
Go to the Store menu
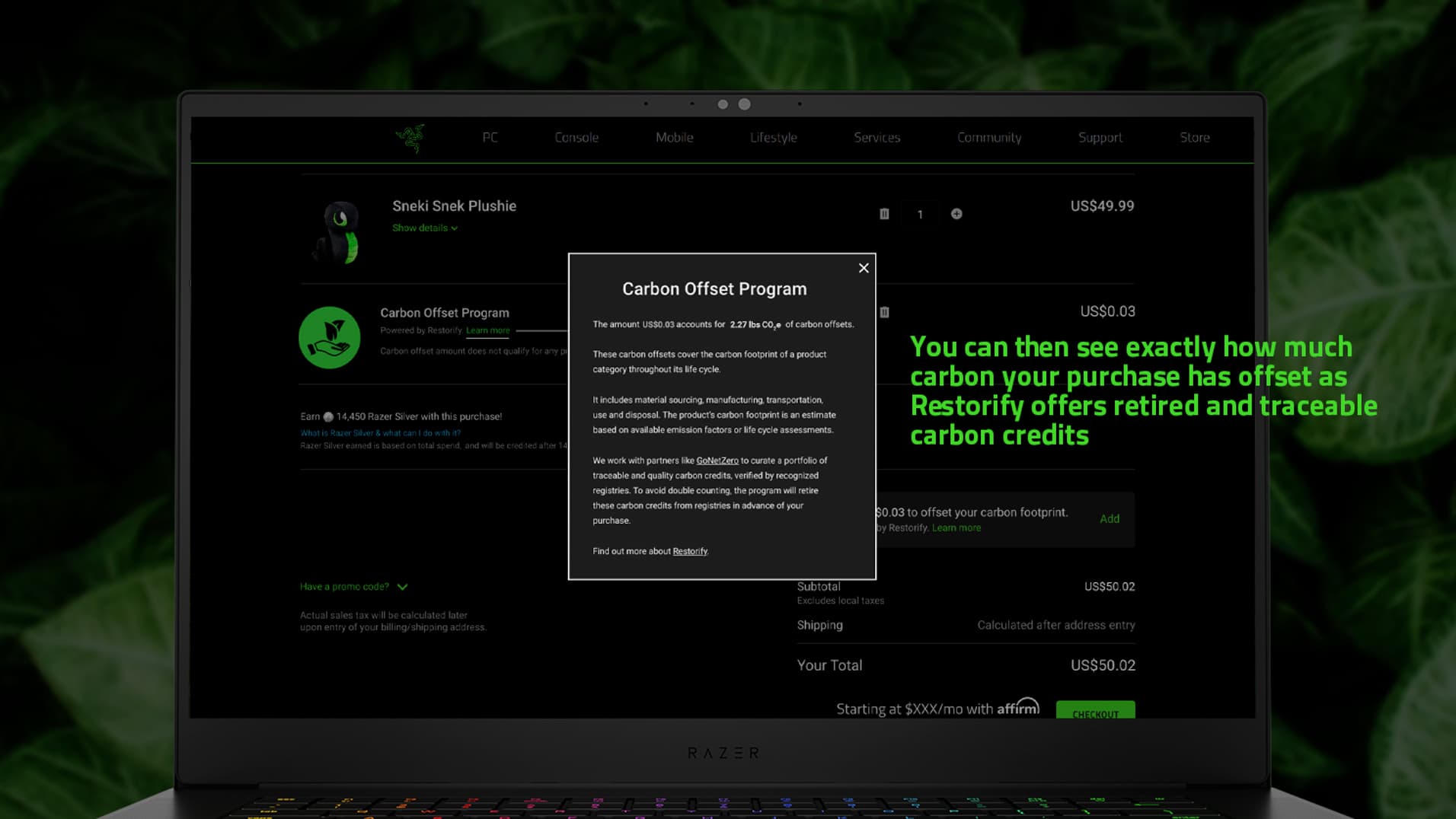click(1195, 138)
